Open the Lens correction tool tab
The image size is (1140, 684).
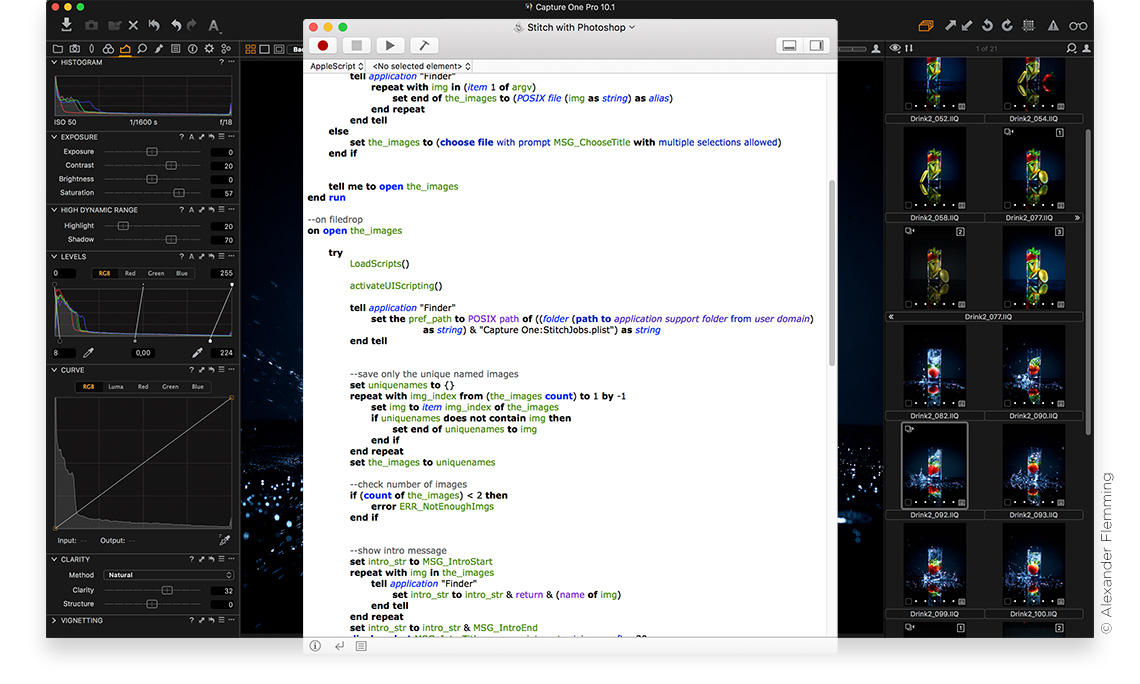(91, 48)
